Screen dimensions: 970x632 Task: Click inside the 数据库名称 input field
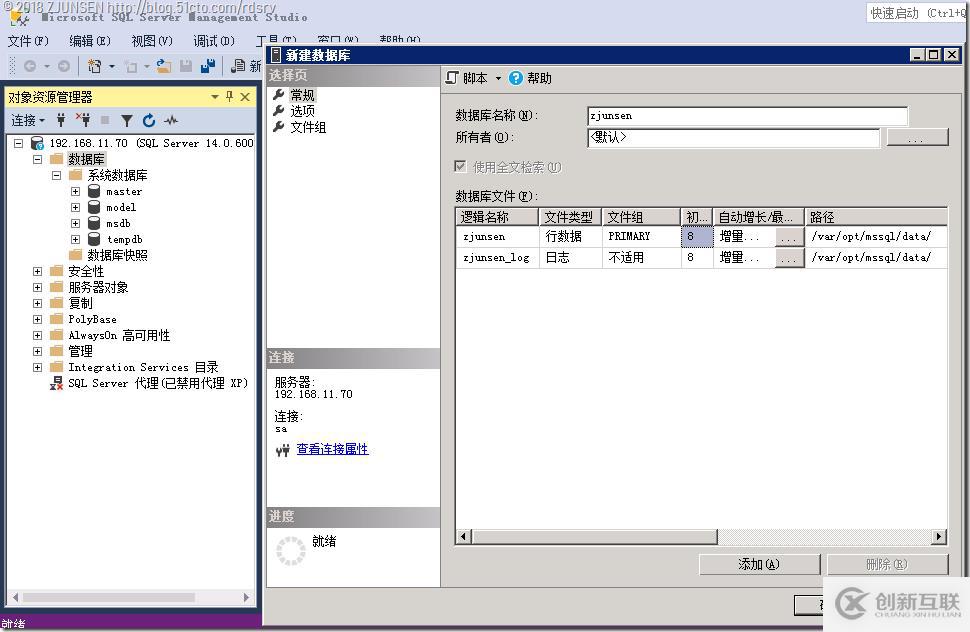point(745,115)
